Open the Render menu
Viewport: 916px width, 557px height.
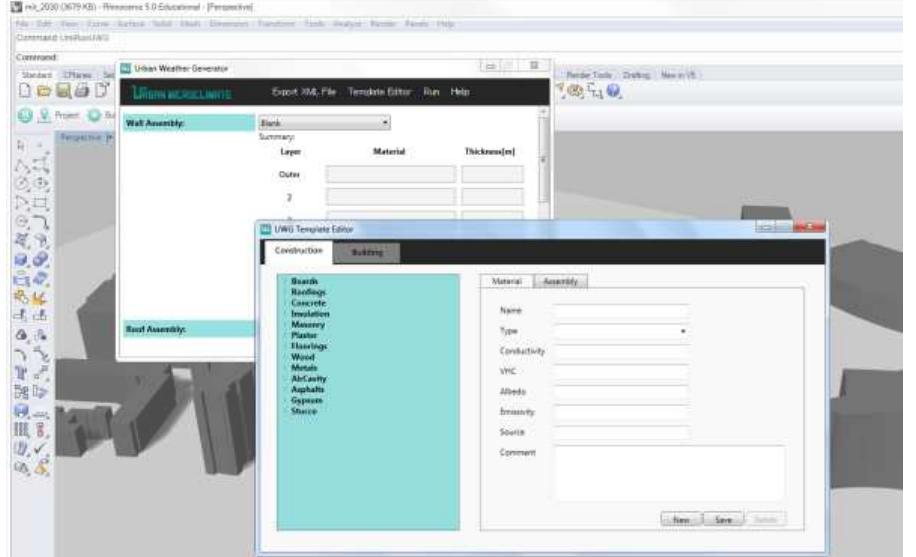click(x=383, y=24)
